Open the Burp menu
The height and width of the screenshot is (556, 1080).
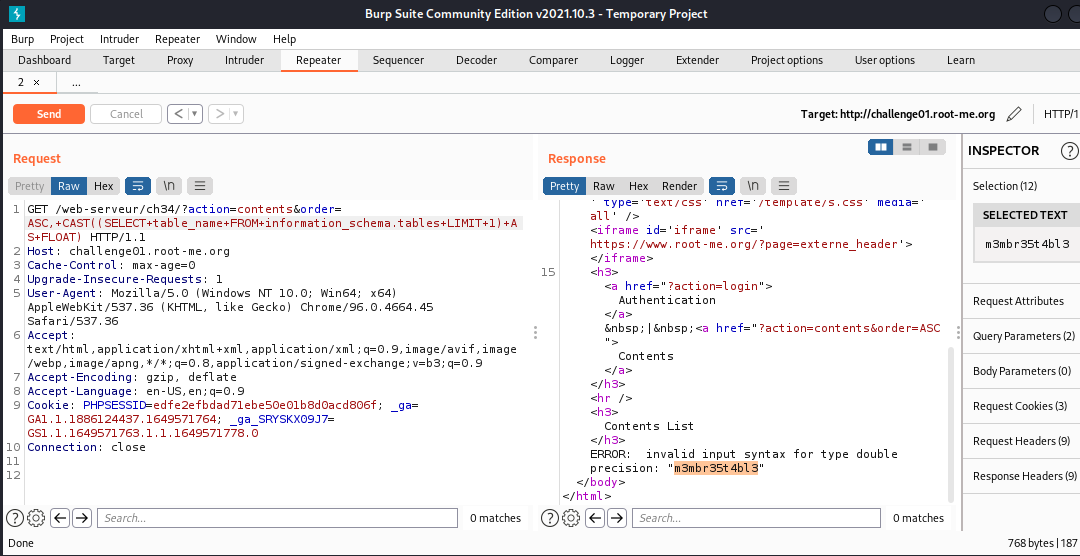pos(23,39)
